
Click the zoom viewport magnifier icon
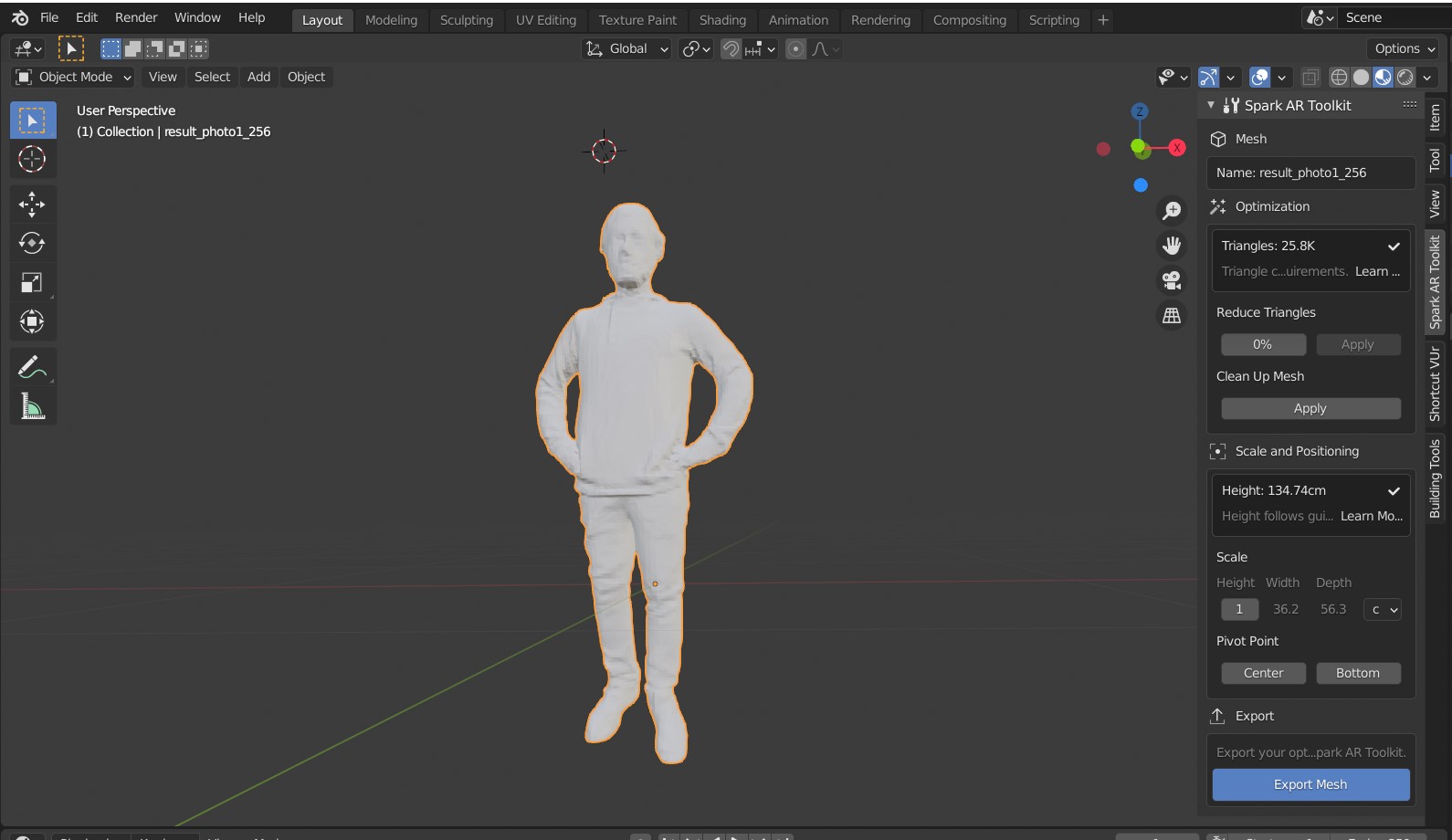1171,211
